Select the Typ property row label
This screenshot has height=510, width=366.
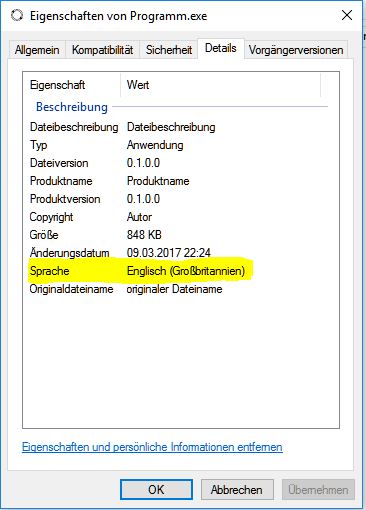[38, 145]
